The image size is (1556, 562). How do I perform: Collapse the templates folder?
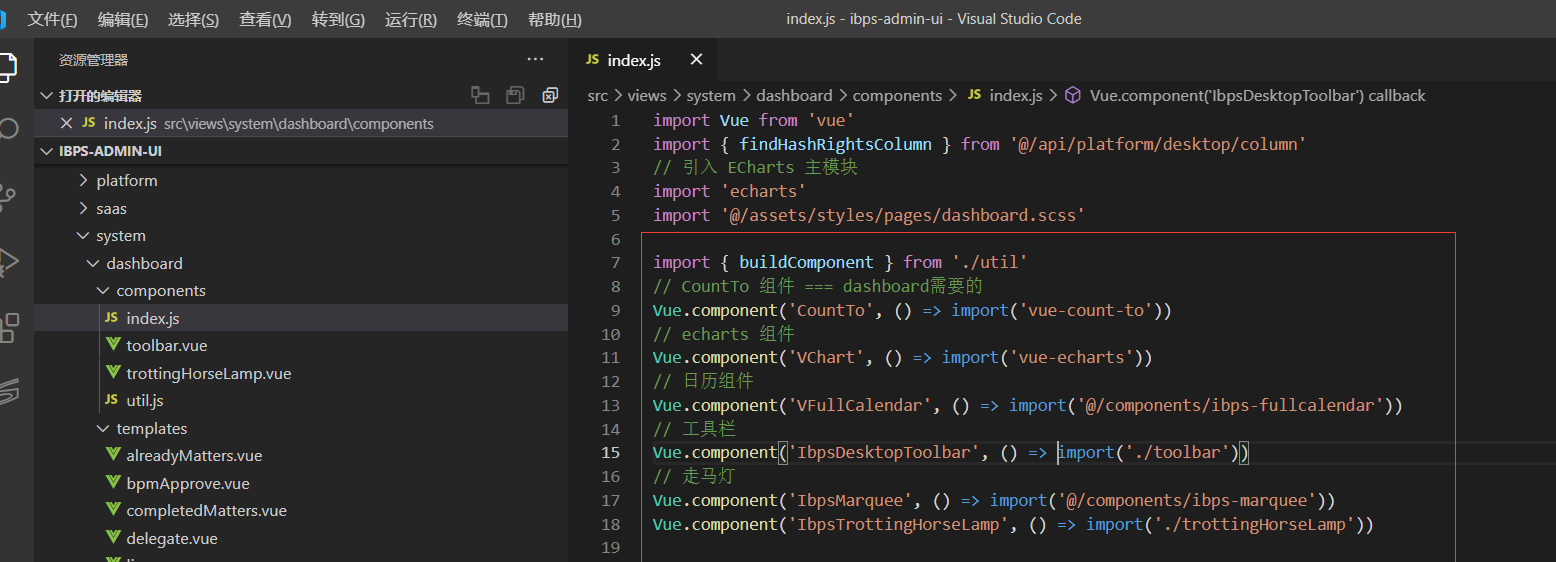pyautogui.click(x=150, y=428)
